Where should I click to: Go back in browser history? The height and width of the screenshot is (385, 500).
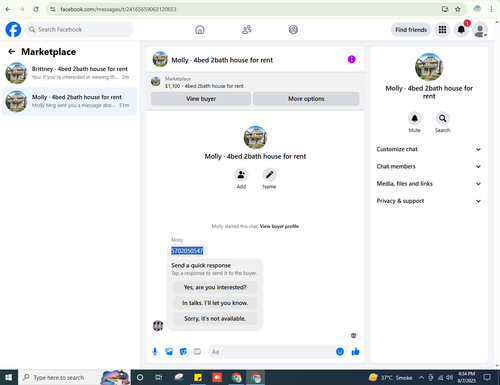coord(8,9)
